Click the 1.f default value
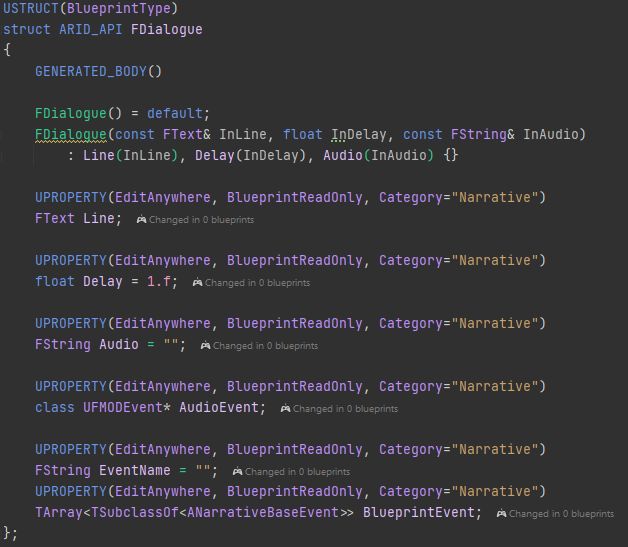Image resolution: width=628 pixels, height=547 pixels. click(159, 282)
